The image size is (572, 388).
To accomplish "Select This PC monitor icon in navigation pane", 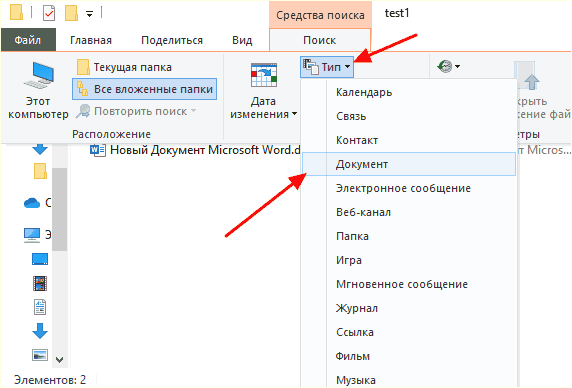I will (x=32, y=235).
